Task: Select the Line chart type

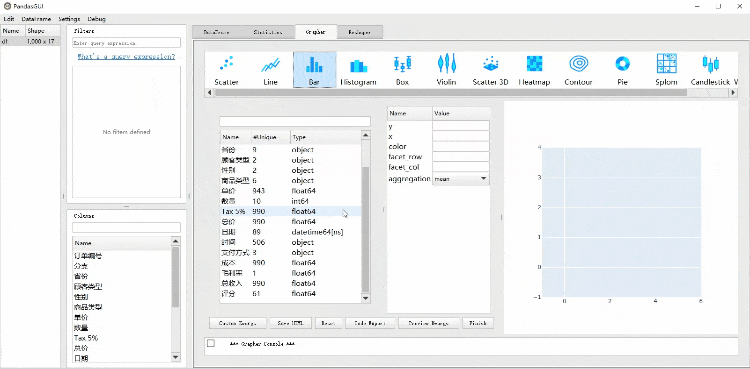Action: click(270, 70)
